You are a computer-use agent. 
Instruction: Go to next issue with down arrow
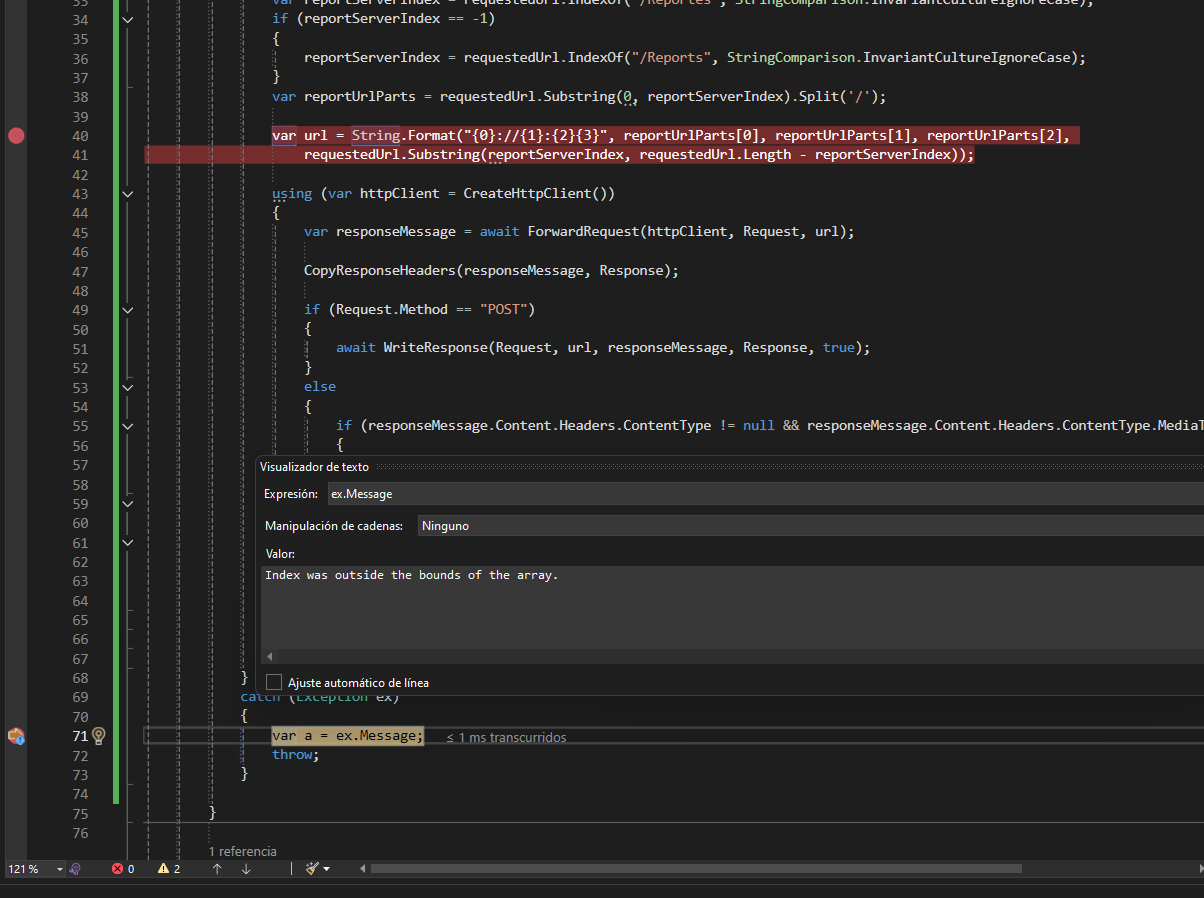(x=246, y=869)
